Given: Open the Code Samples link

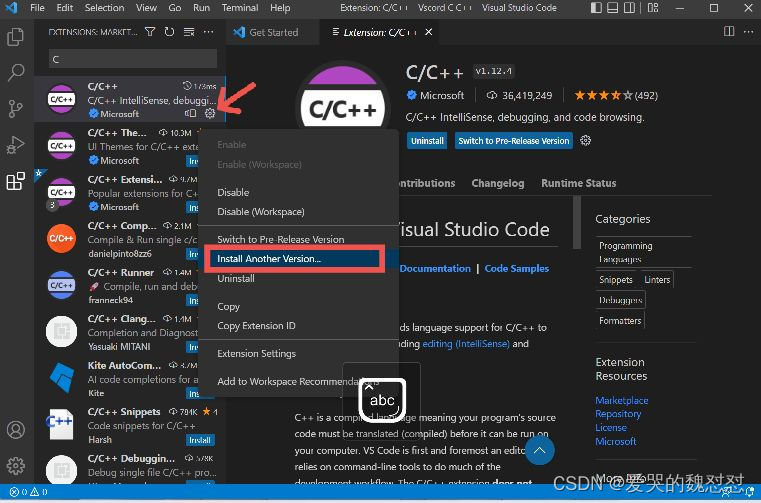Looking at the screenshot, I should [x=516, y=268].
